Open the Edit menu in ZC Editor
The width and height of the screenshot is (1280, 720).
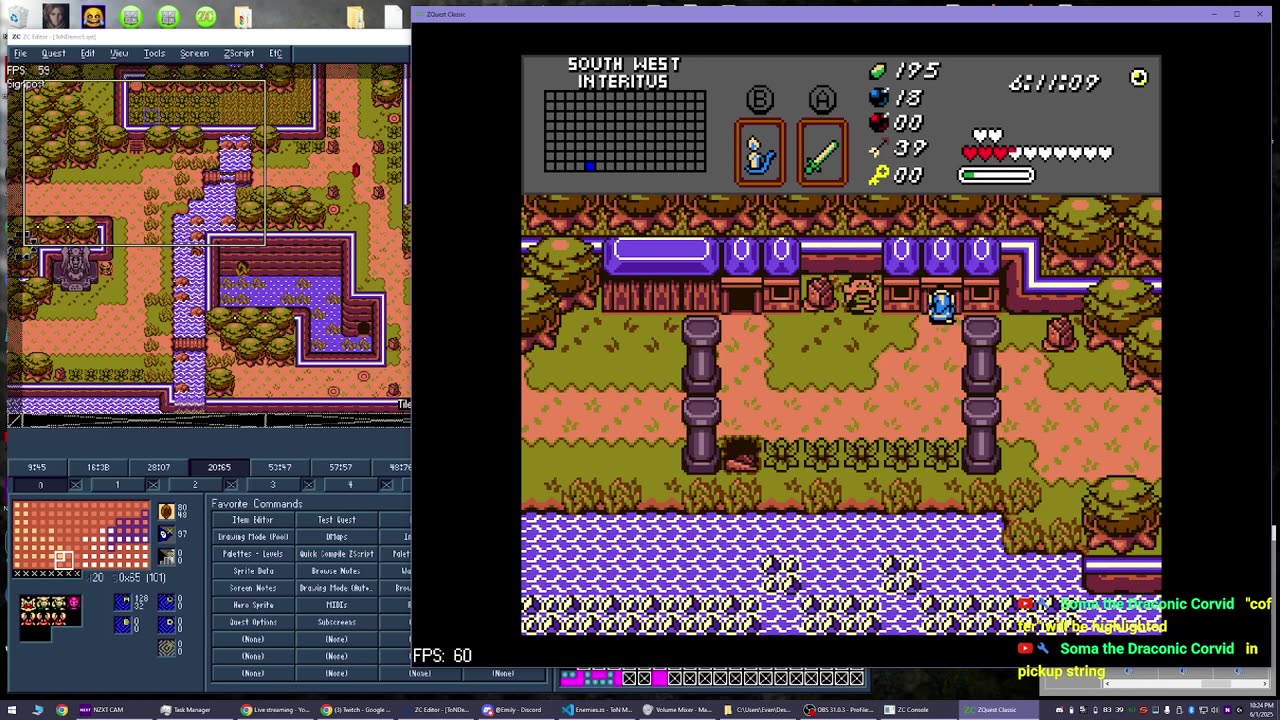click(88, 53)
